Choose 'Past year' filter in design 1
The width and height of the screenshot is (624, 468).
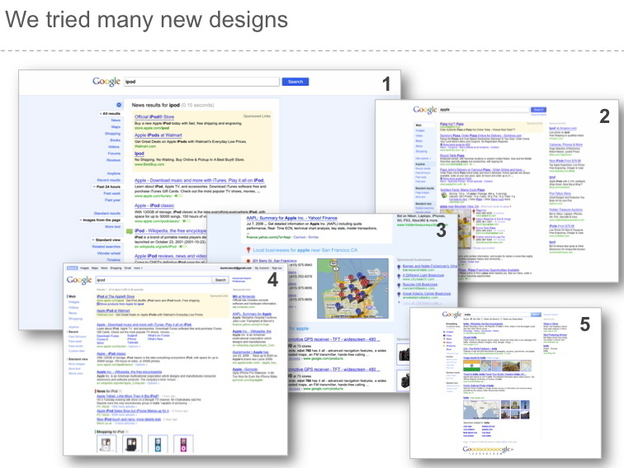click(113, 200)
